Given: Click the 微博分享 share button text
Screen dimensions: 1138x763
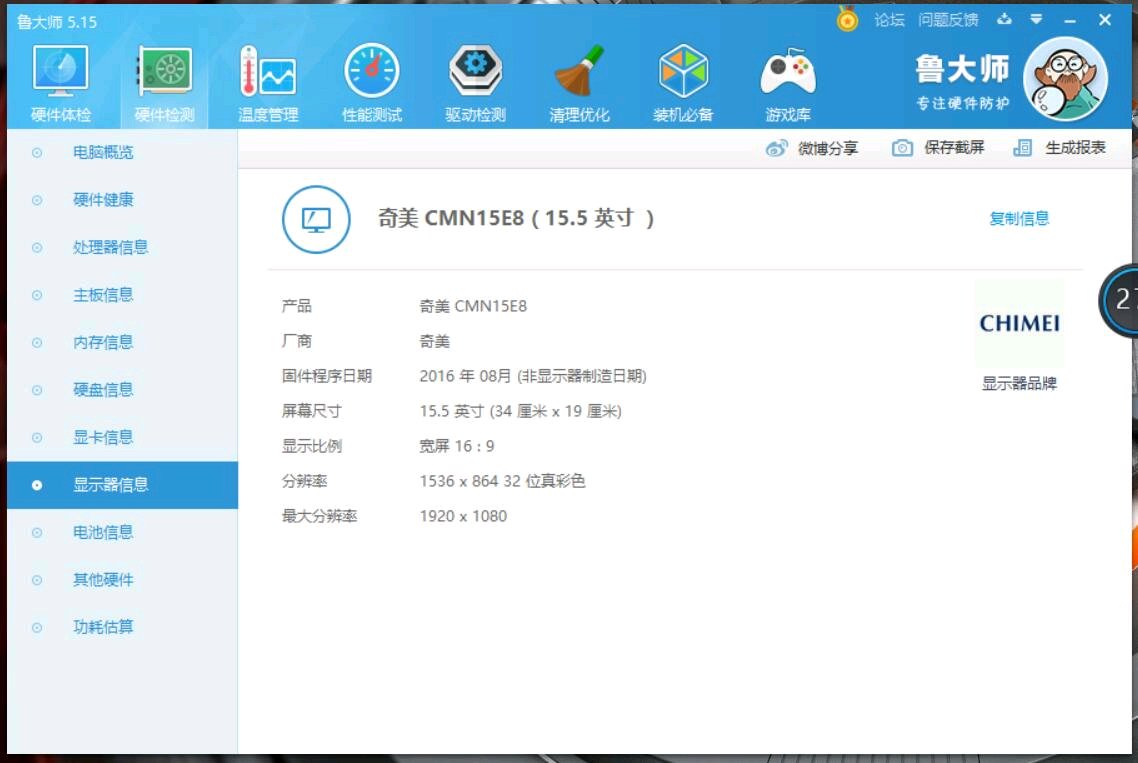Looking at the screenshot, I should (x=828, y=149).
